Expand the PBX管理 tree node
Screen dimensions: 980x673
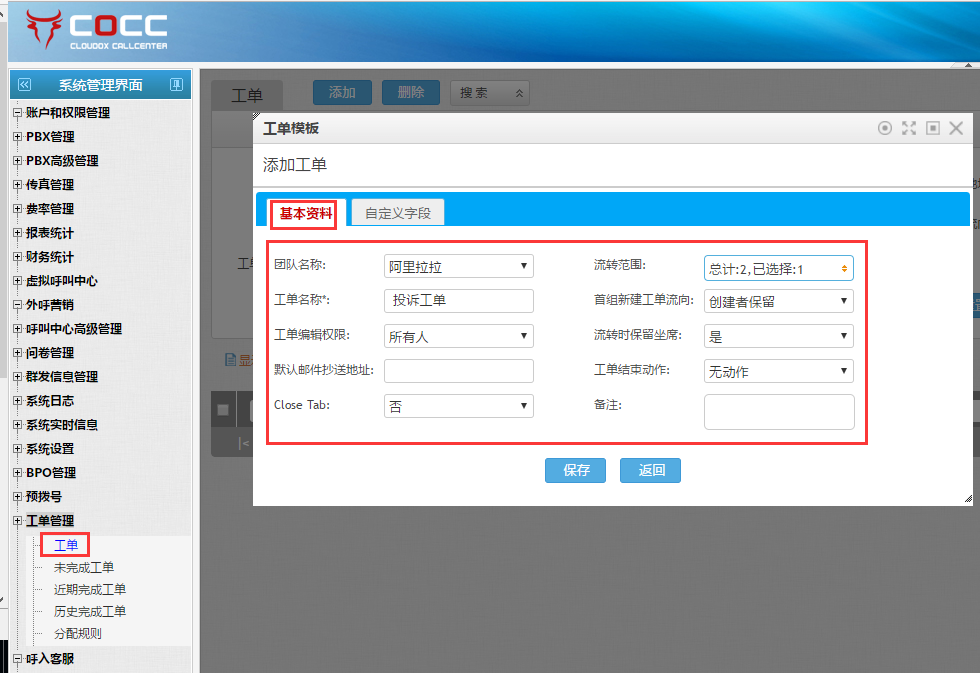17,137
